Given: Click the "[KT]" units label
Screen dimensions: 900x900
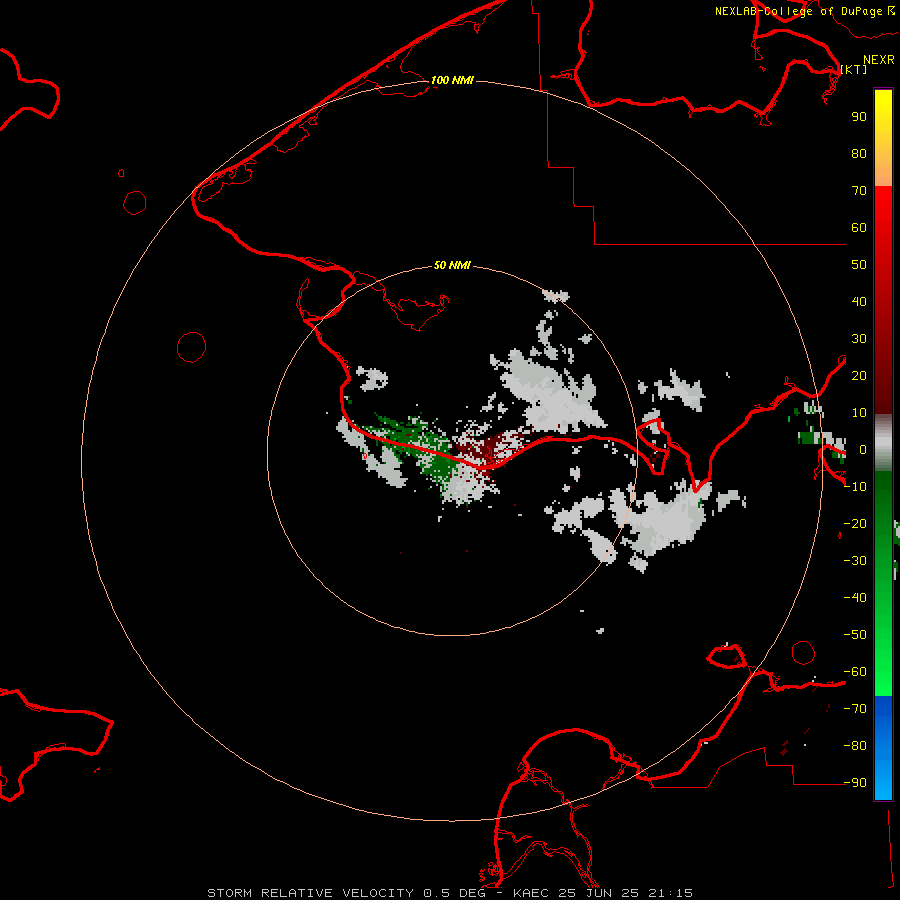Looking at the screenshot, I should [854, 69].
